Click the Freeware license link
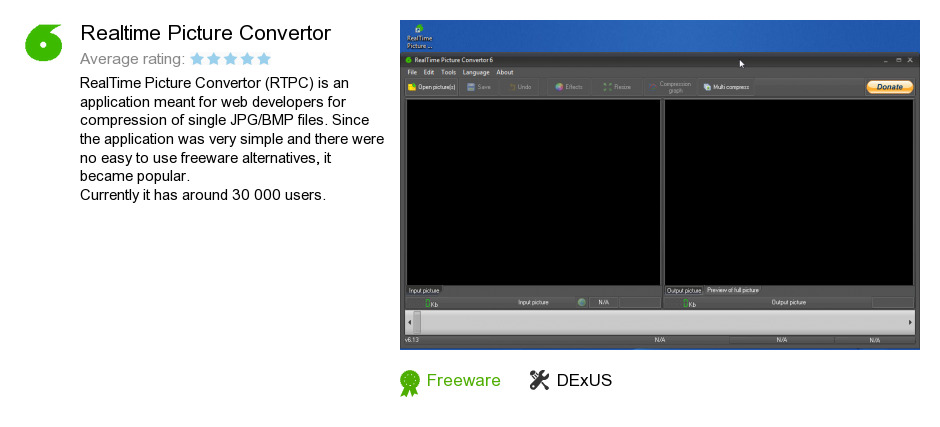This screenshot has height=427, width=940. click(x=463, y=380)
